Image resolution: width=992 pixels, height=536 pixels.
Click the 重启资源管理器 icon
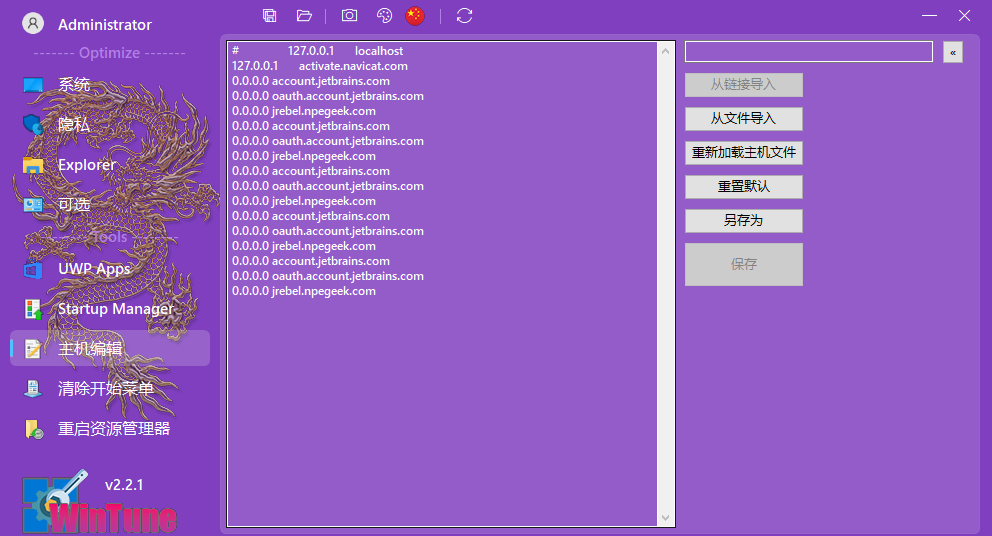33,429
